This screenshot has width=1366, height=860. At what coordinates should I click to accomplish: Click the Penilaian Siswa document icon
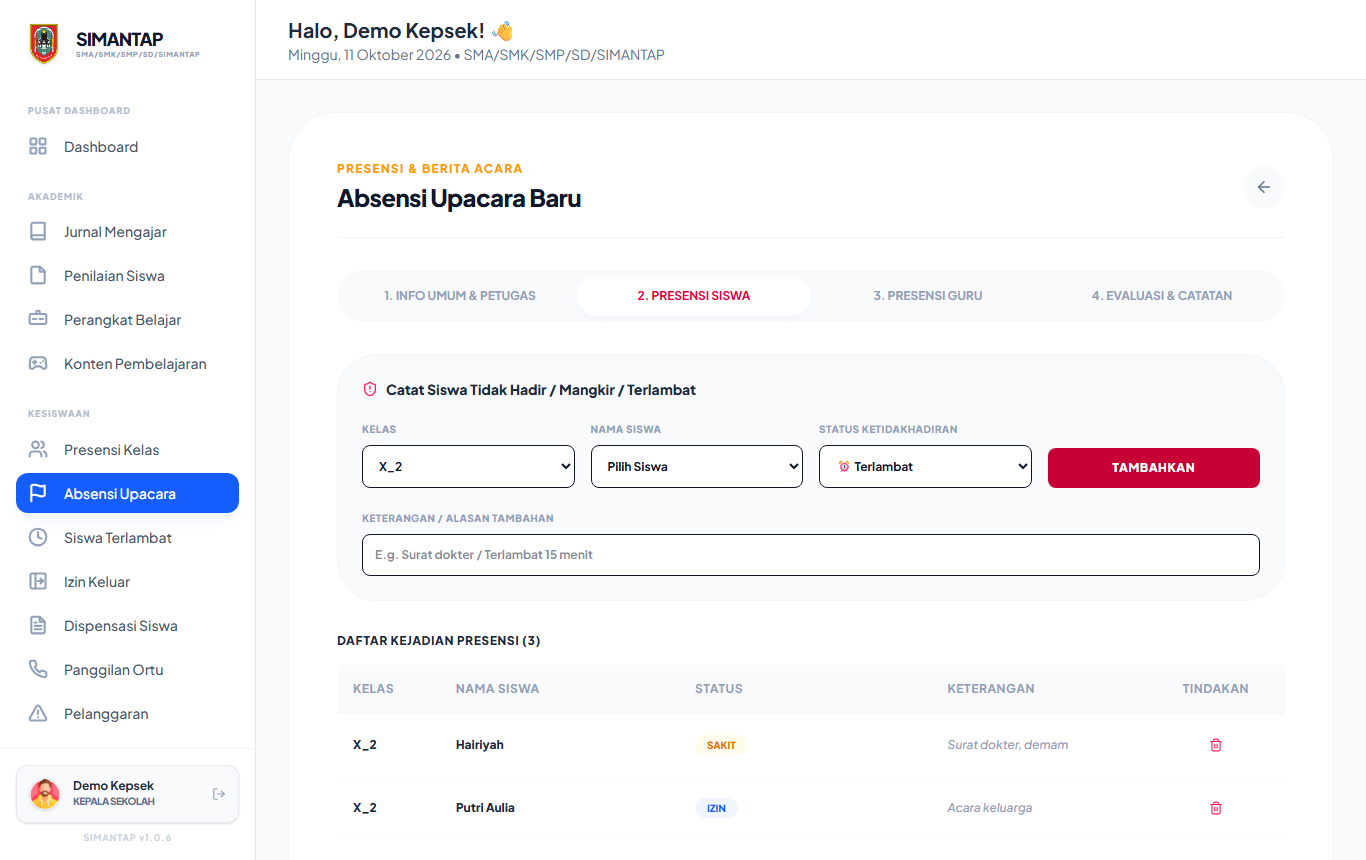[38, 276]
